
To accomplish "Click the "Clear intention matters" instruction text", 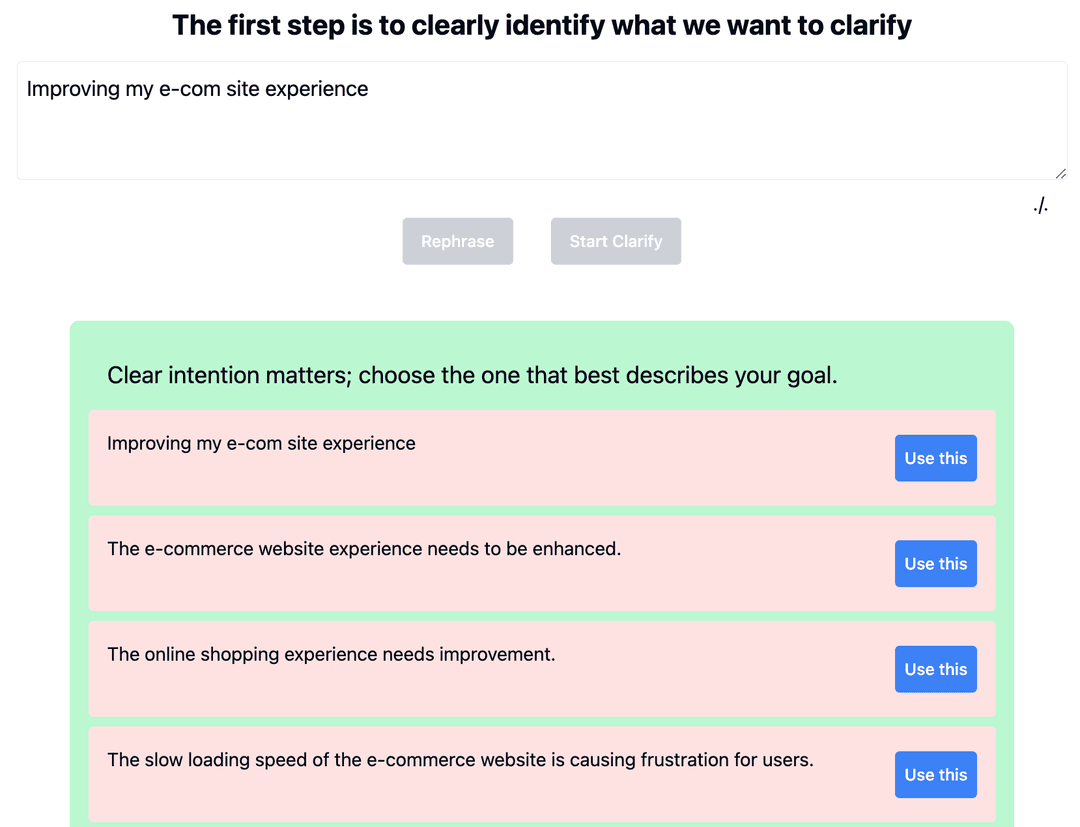I will click(472, 375).
